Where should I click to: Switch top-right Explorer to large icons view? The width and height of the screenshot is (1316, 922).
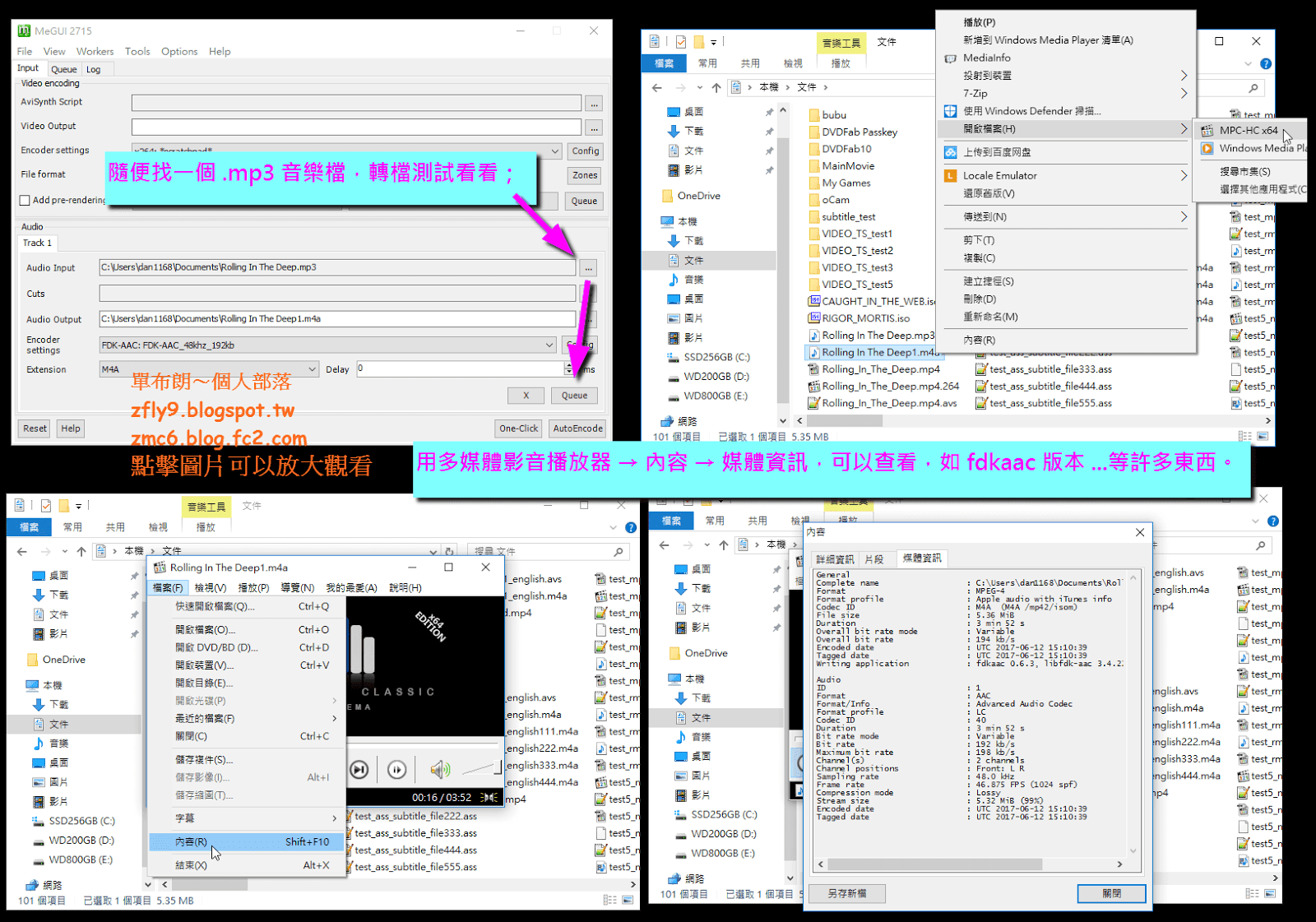click(1263, 437)
